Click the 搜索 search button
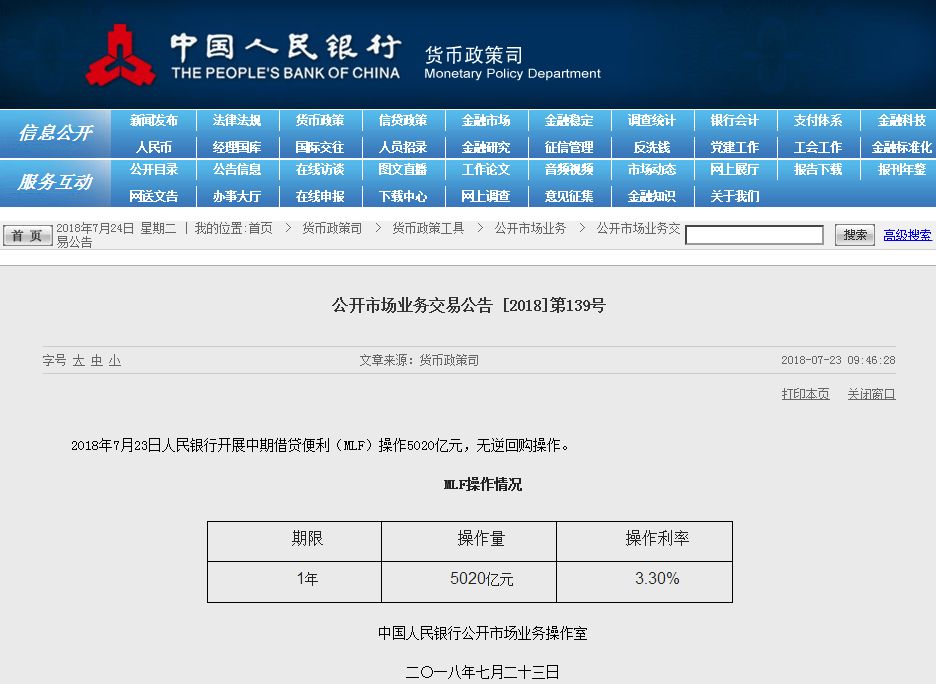The height and width of the screenshot is (684, 936). (x=855, y=235)
